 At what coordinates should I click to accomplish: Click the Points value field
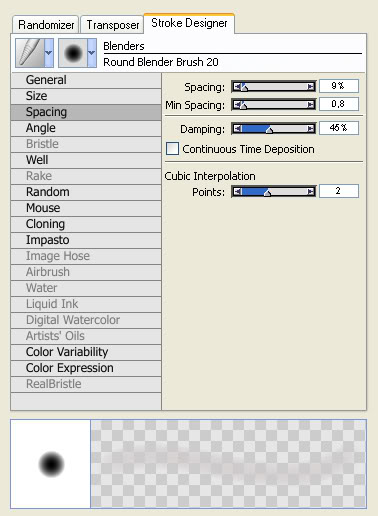(x=339, y=191)
